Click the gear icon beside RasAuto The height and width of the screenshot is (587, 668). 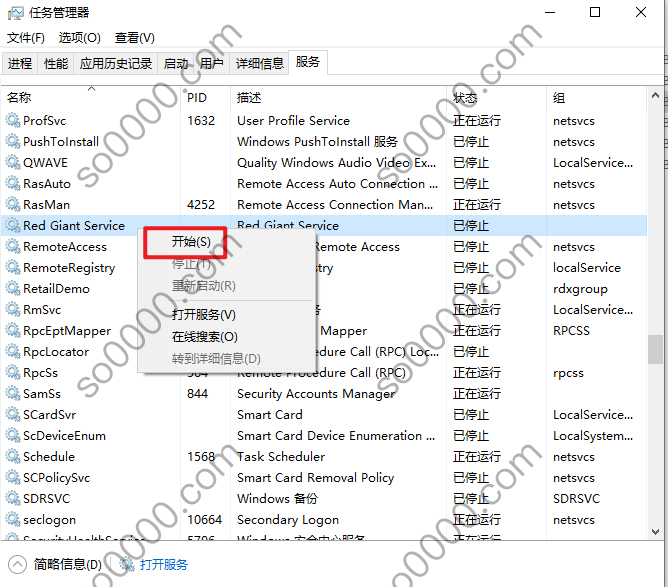click(x=13, y=183)
